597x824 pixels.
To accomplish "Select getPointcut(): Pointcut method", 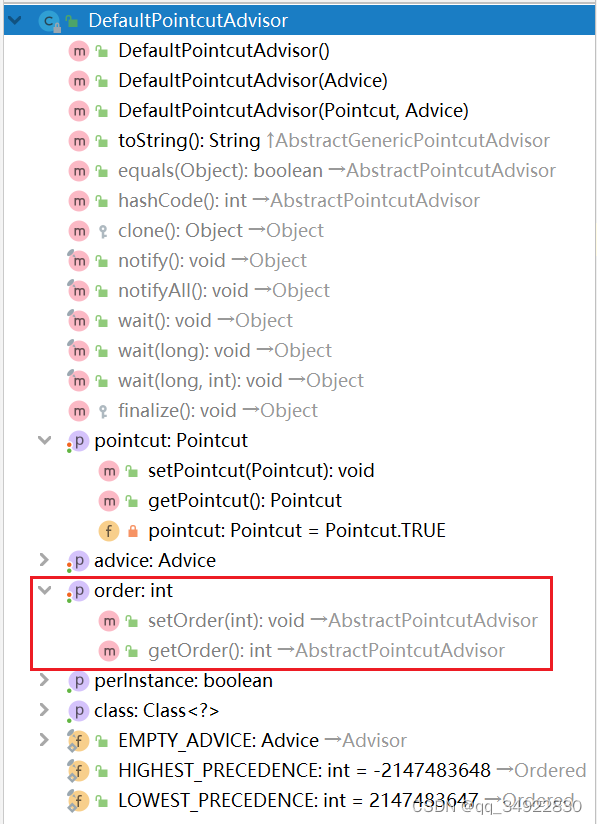I will [220, 501].
